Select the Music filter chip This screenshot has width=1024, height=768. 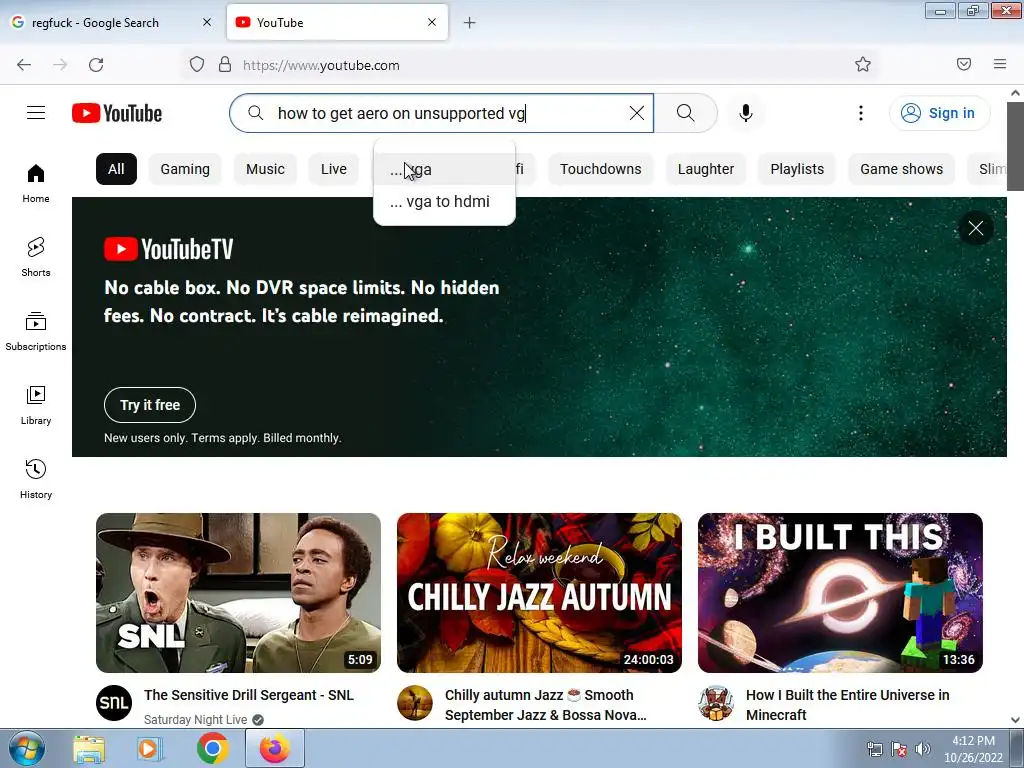[x=265, y=169]
